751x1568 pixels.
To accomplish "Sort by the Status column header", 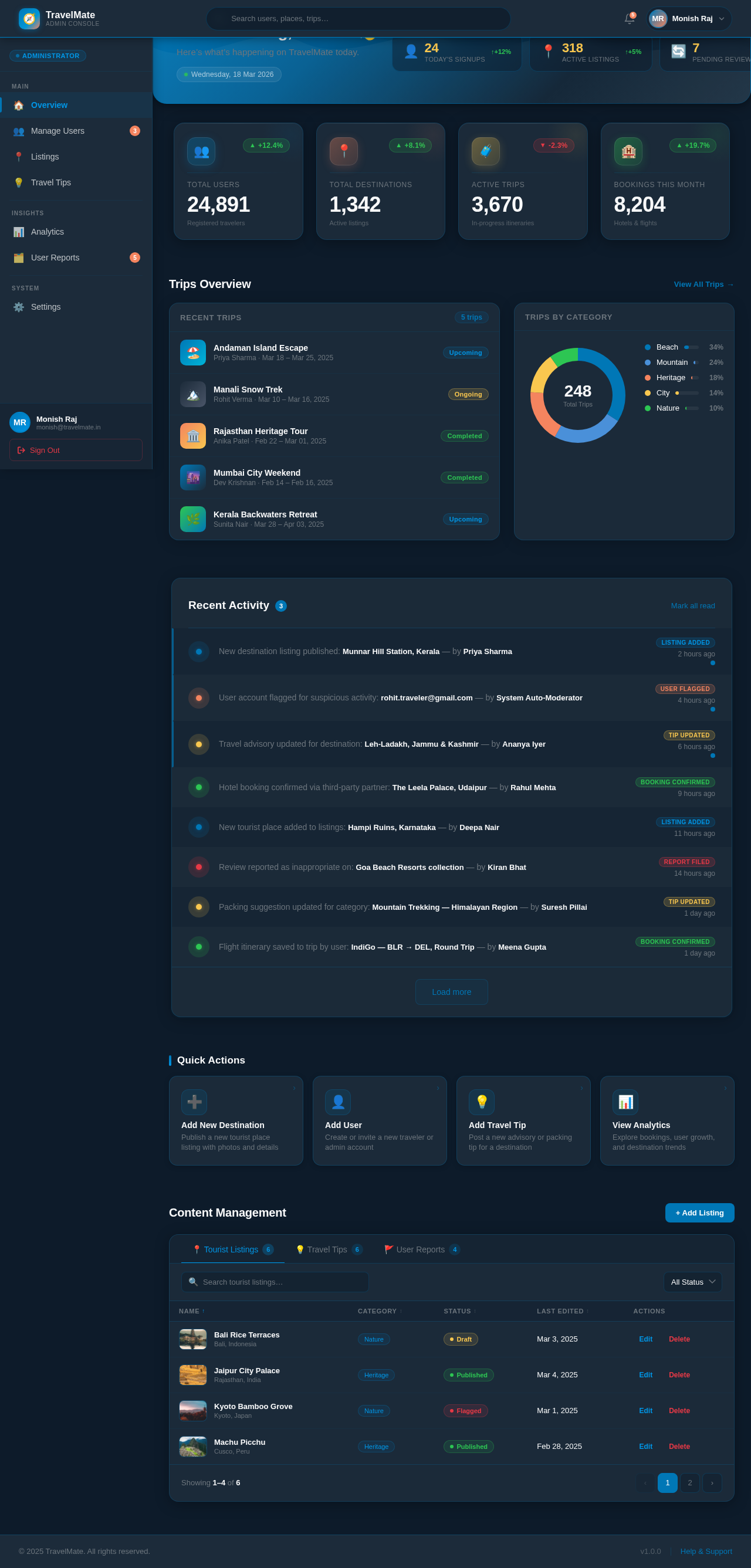I will (x=459, y=1311).
